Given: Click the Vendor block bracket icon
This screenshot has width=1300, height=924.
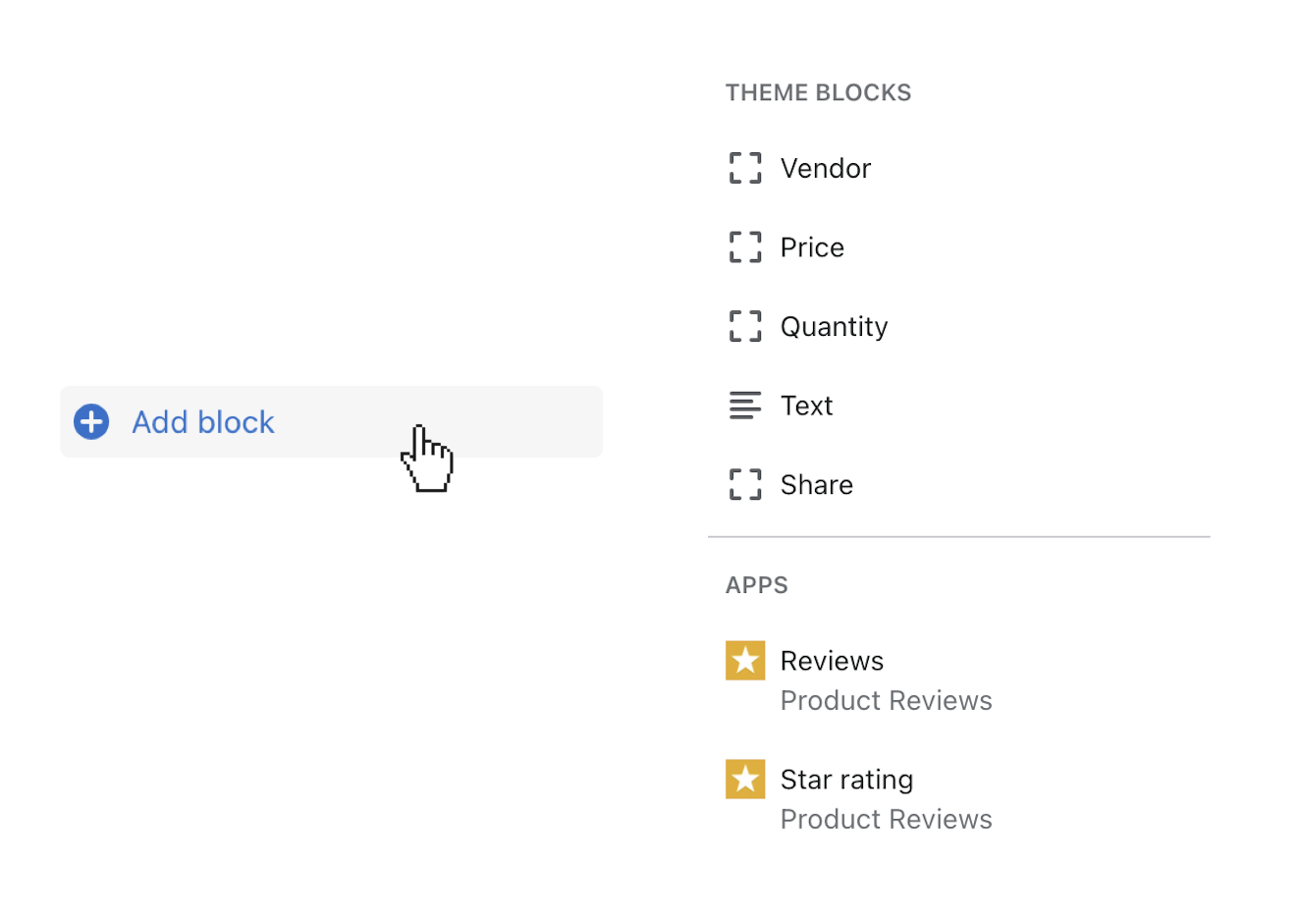Looking at the screenshot, I should 745,168.
